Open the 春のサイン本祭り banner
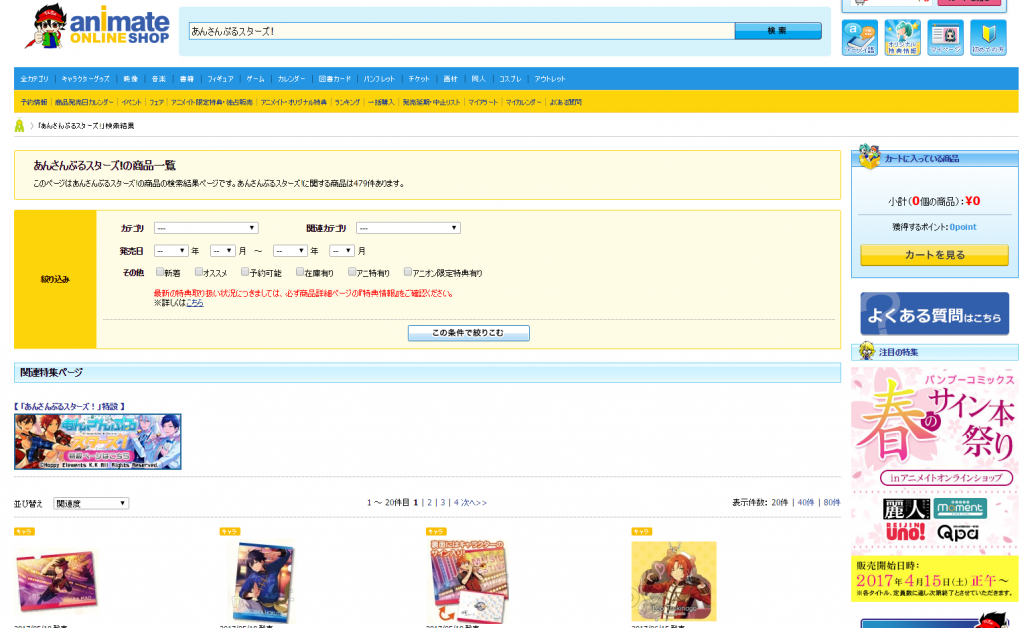 click(x=934, y=484)
